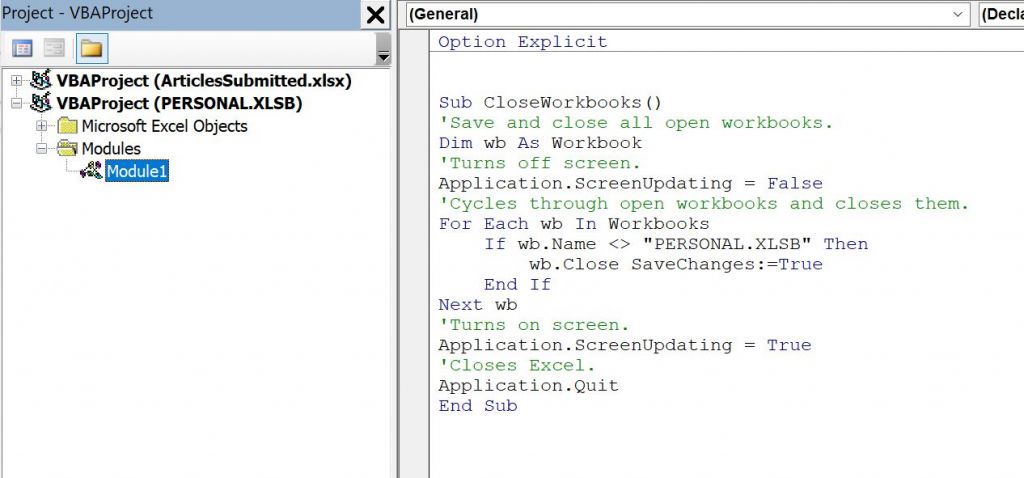1024x478 pixels.
Task: Collapse the Modules folder
Action: point(42,149)
